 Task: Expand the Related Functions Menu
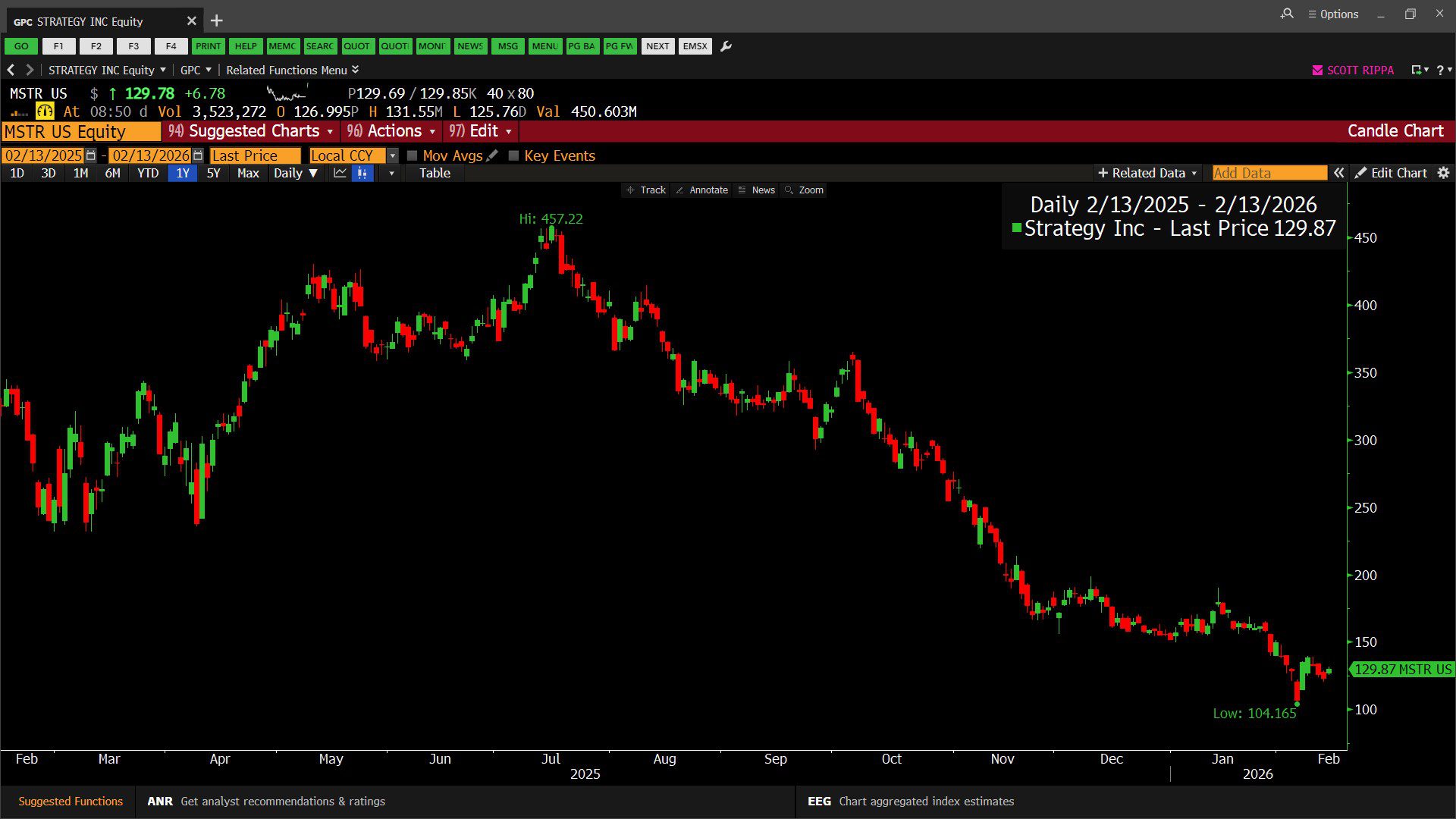coord(293,70)
